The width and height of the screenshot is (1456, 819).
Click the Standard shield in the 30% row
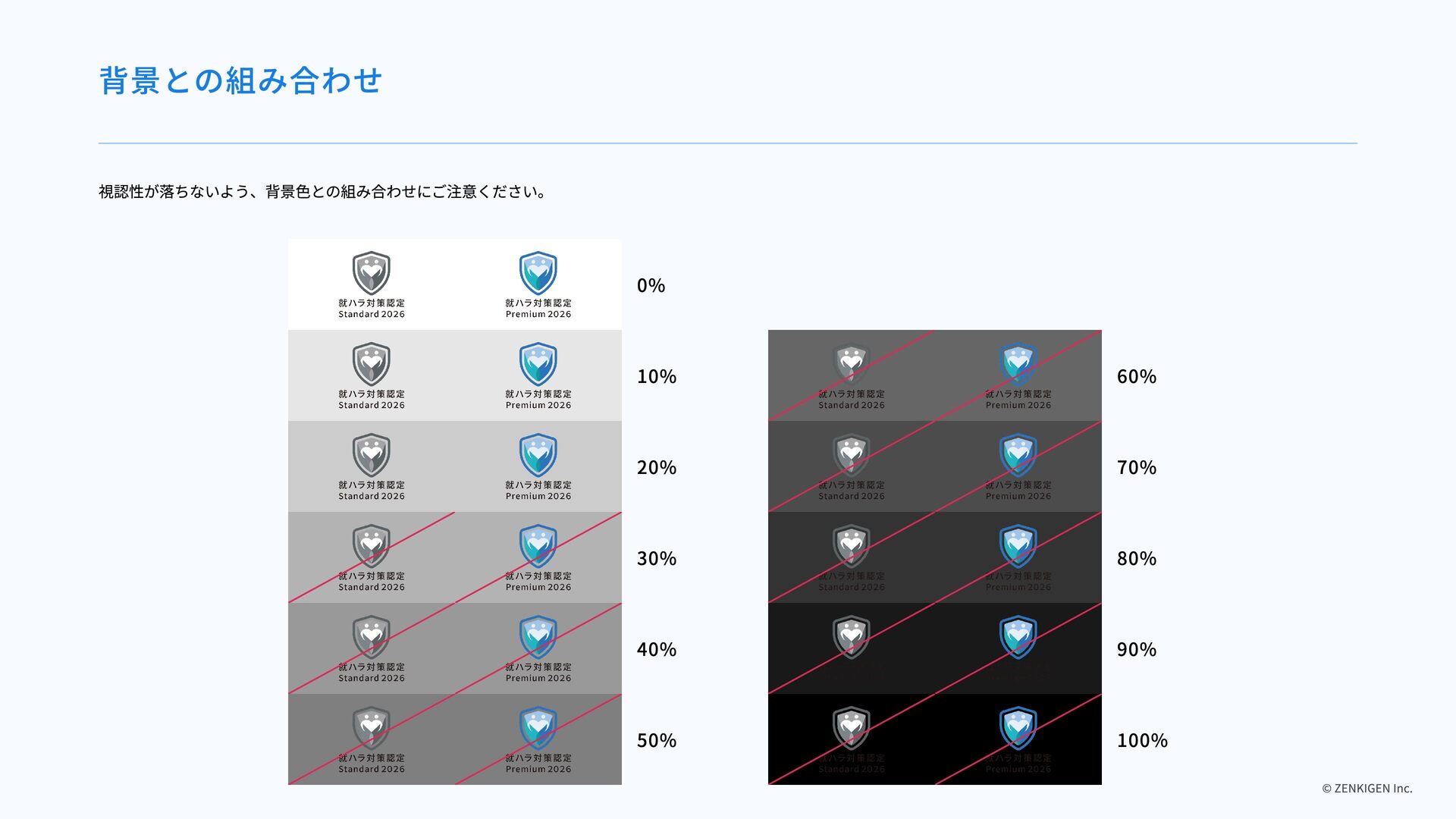(x=372, y=546)
